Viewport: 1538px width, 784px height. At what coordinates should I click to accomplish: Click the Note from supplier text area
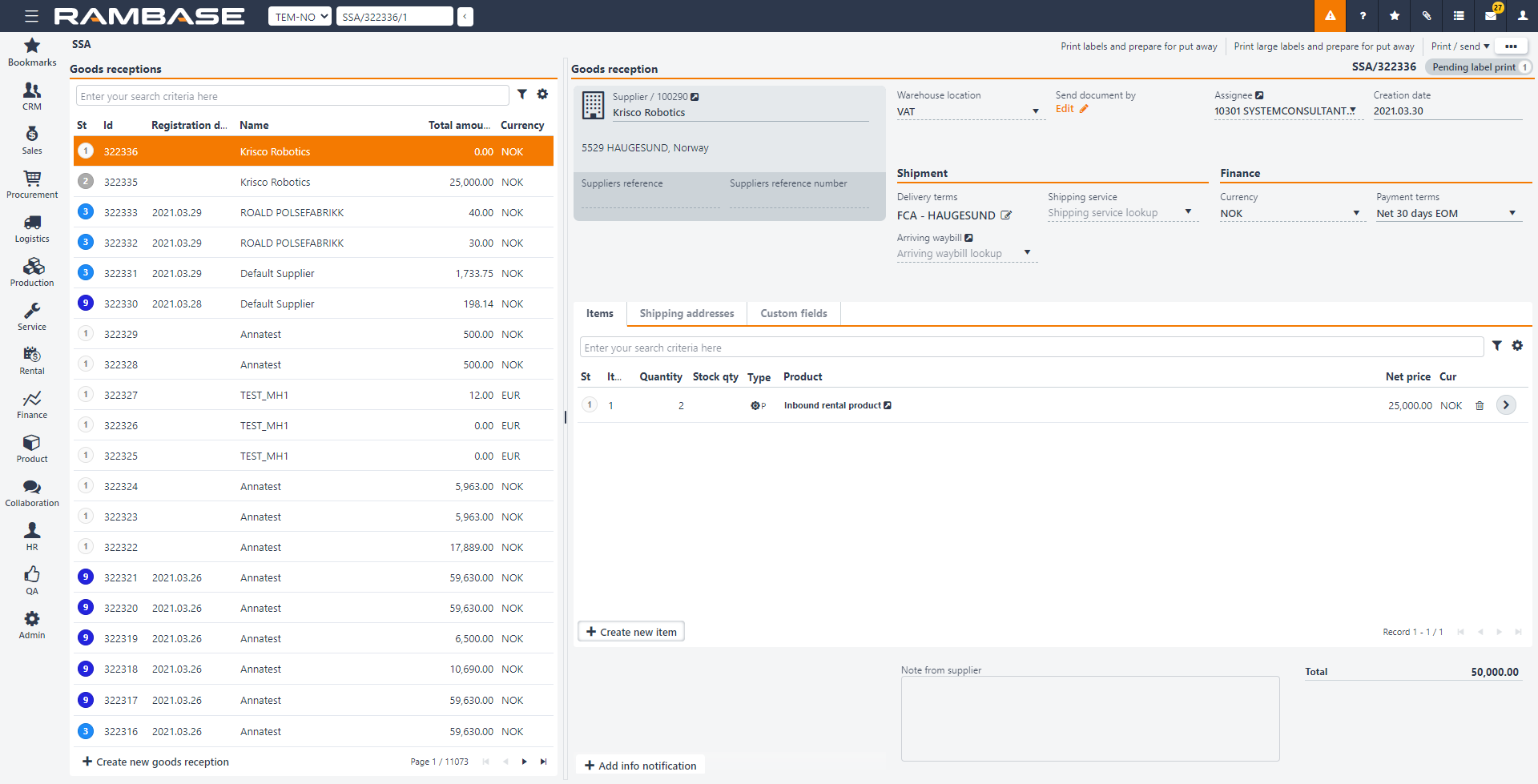coord(1089,718)
